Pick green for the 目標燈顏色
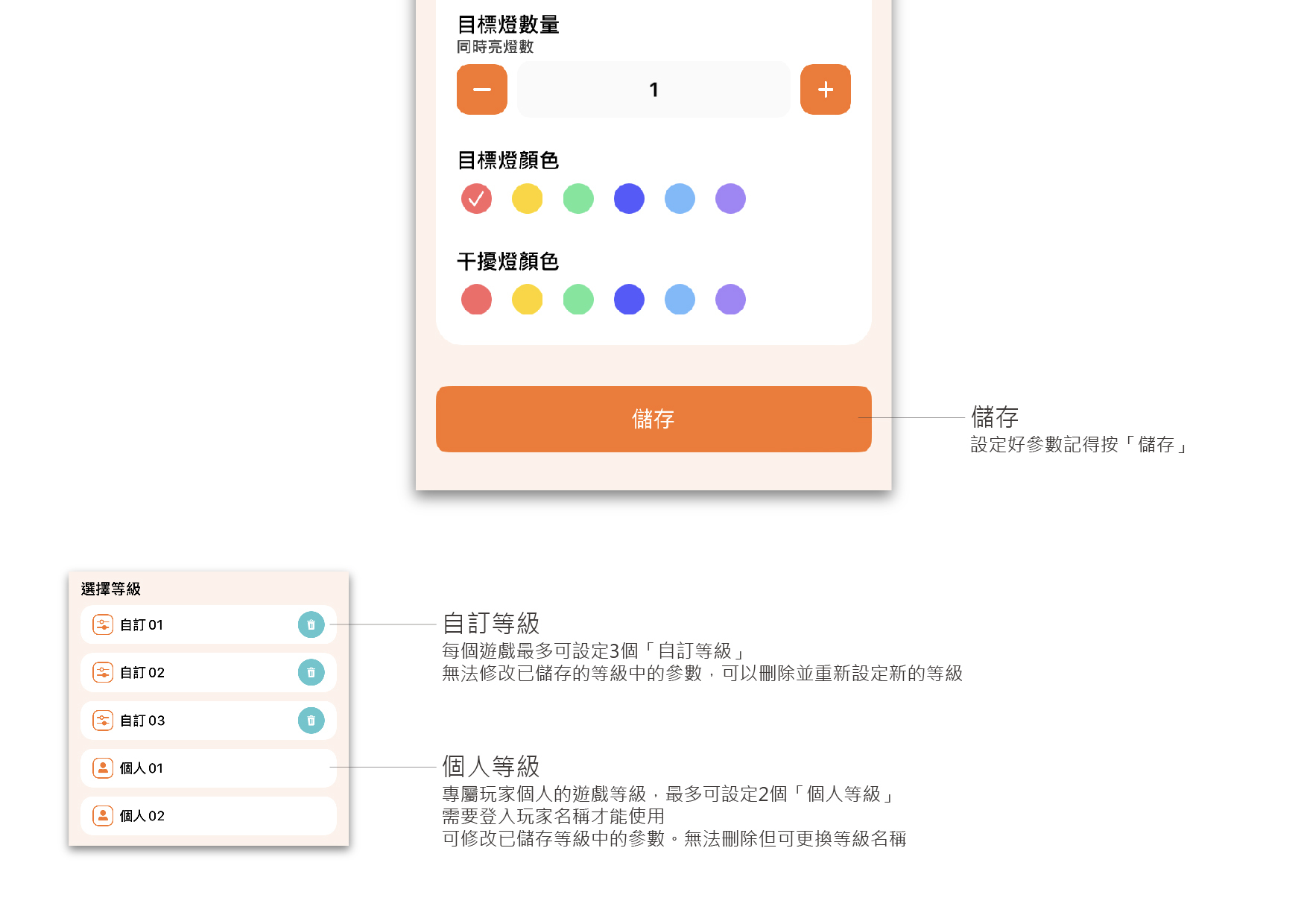This screenshot has height=924, width=1307. click(578, 198)
